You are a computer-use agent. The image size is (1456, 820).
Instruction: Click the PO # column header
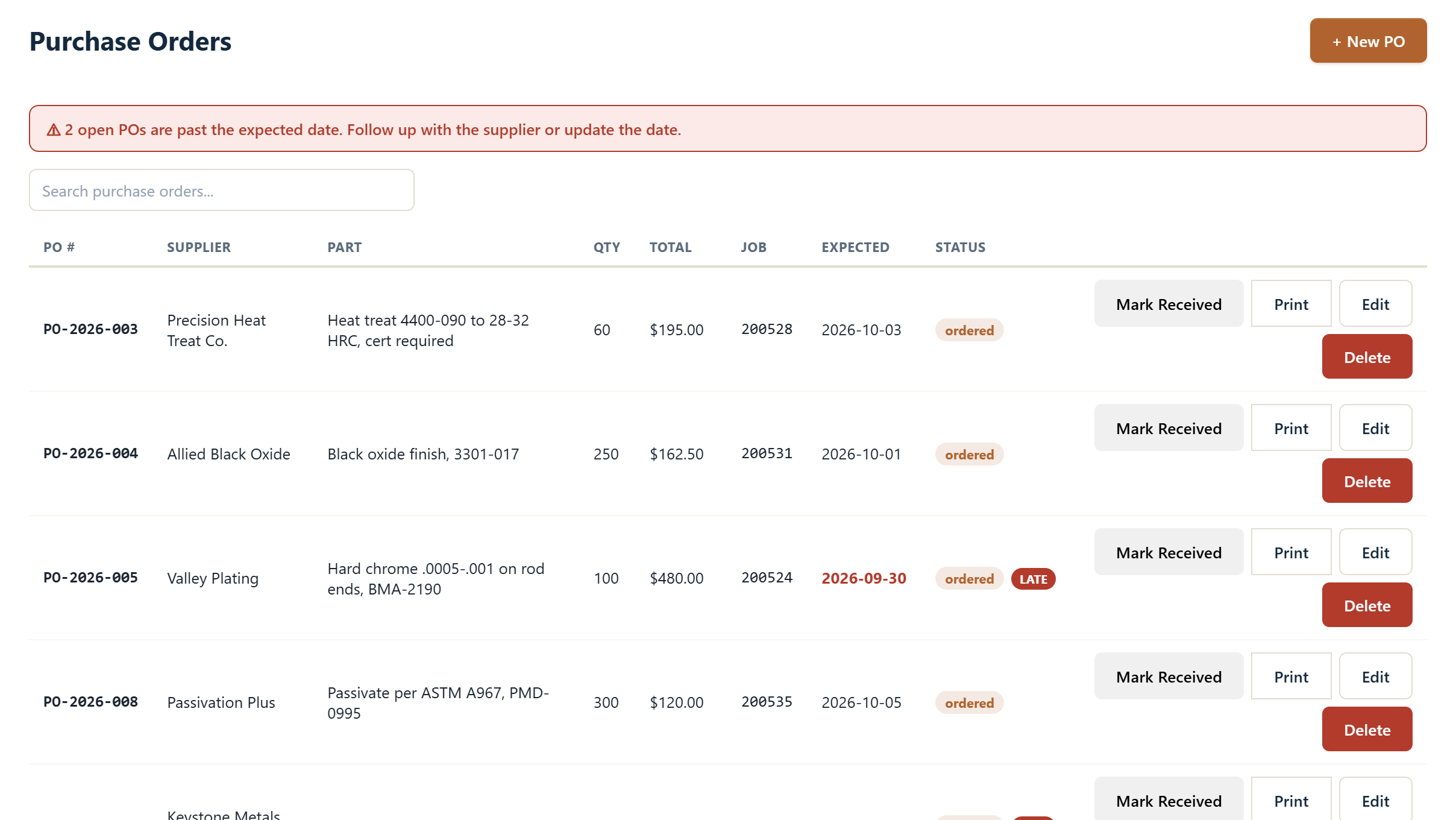click(59, 247)
